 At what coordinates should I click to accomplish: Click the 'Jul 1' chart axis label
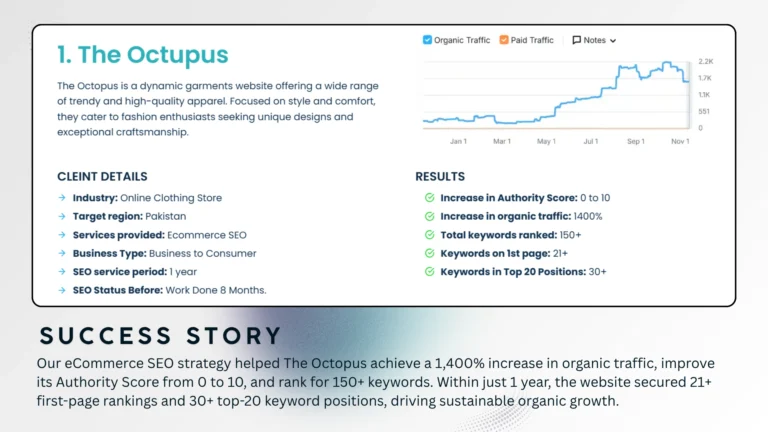click(x=591, y=141)
